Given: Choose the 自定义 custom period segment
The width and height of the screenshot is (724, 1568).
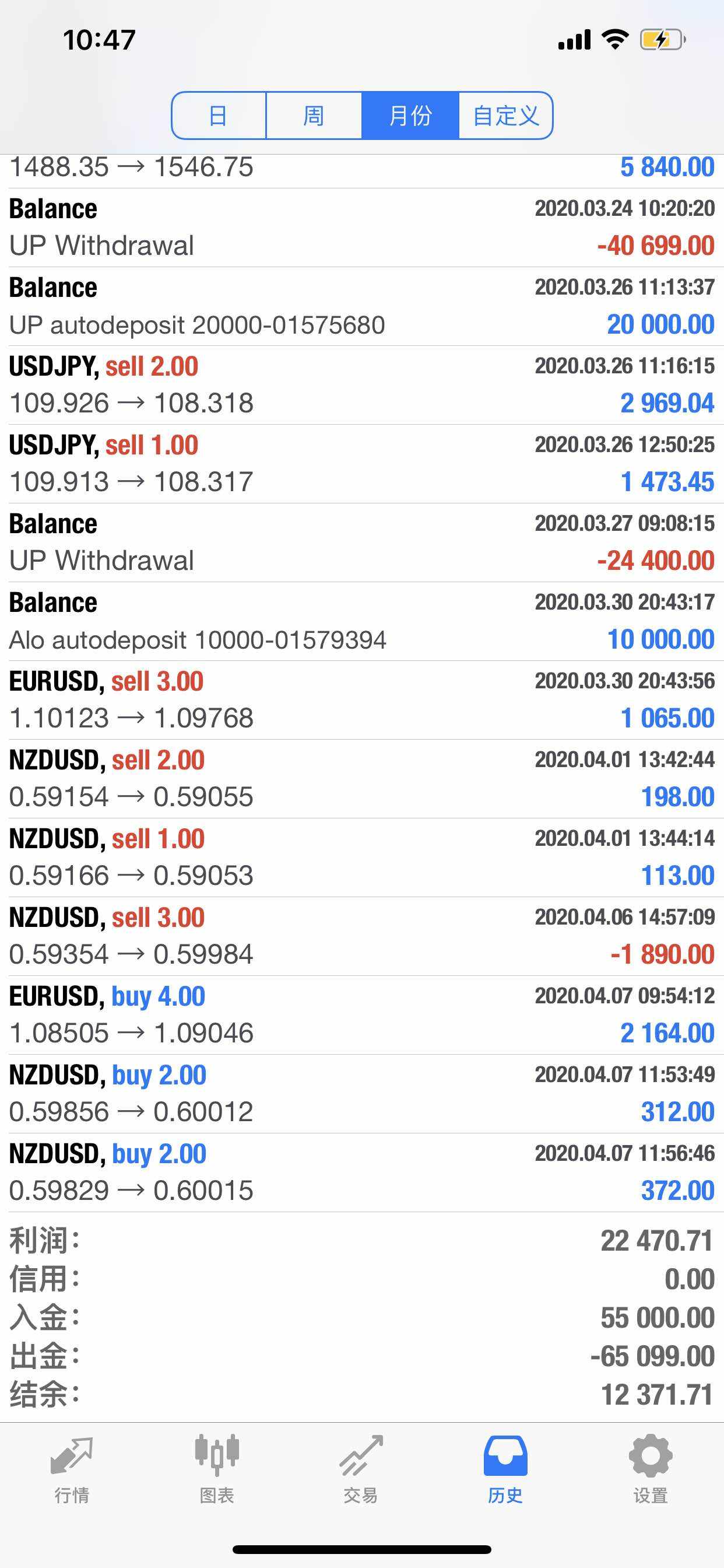Looking at the screenshot, I should coord(505,116).
